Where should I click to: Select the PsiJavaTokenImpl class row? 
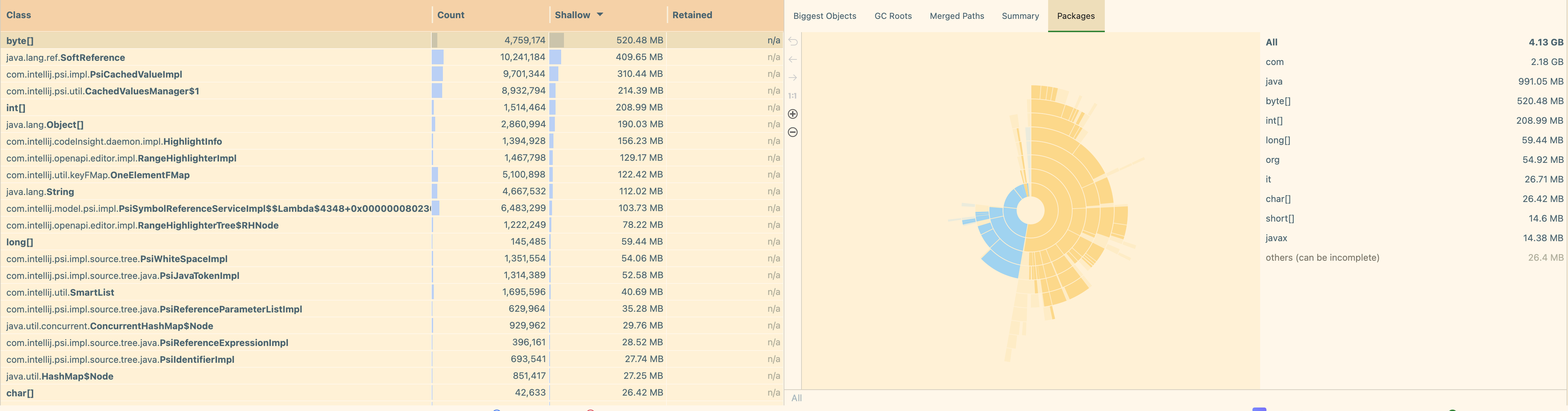(392, 275)
